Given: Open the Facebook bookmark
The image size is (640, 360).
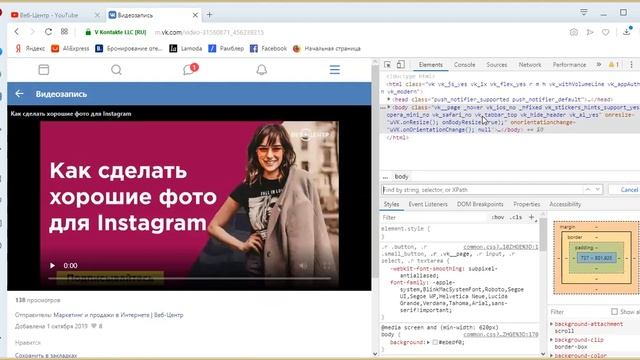Looking at the screenshot, I should (x=268, y=48).
